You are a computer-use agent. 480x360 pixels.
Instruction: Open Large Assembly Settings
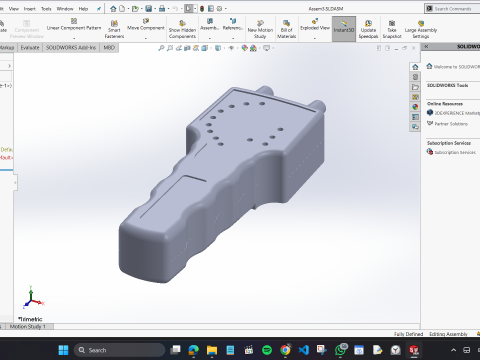click(421, 29)
